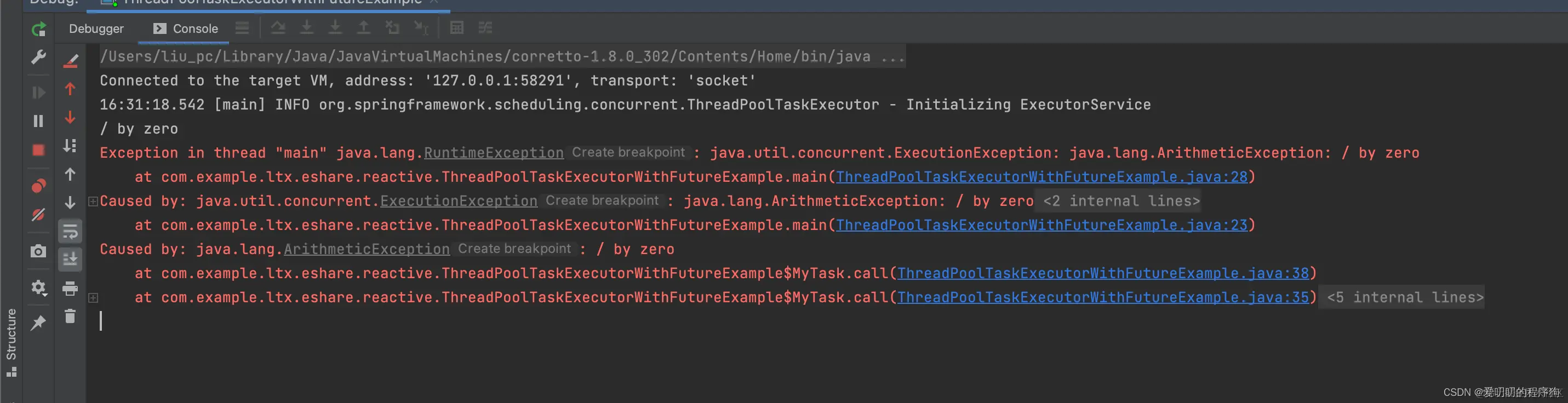The height and width of the screenshot is (403, 1568).
Task: Click the red up arrow icon
Action: [71, 89]
